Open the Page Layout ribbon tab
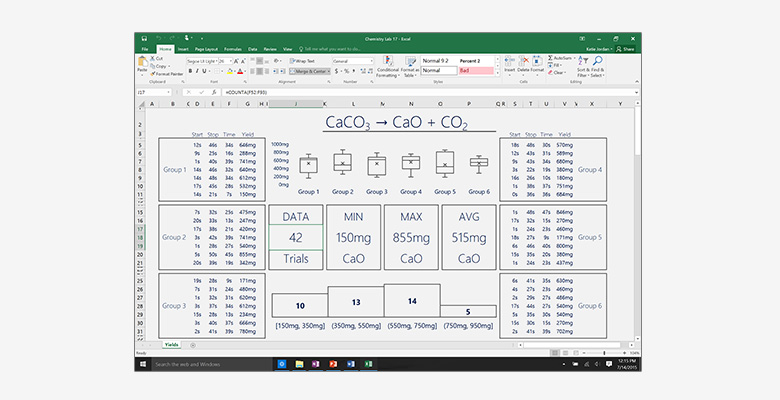The image size is (780, 400). click(x=208, y=48)
